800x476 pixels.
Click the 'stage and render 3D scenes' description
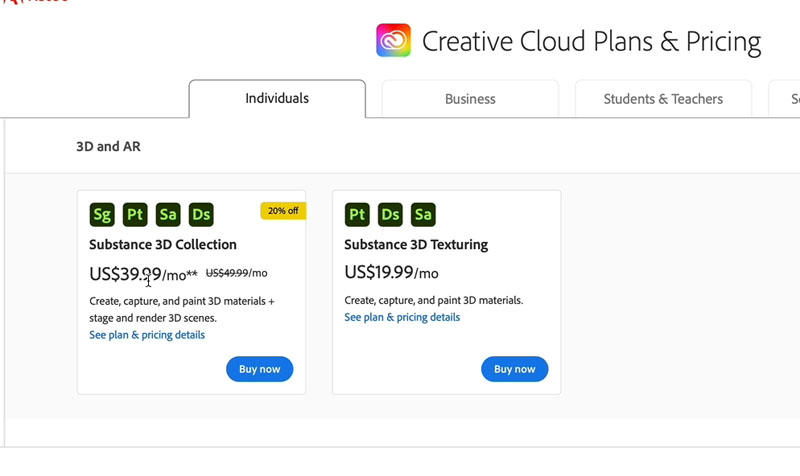(153, 318)
